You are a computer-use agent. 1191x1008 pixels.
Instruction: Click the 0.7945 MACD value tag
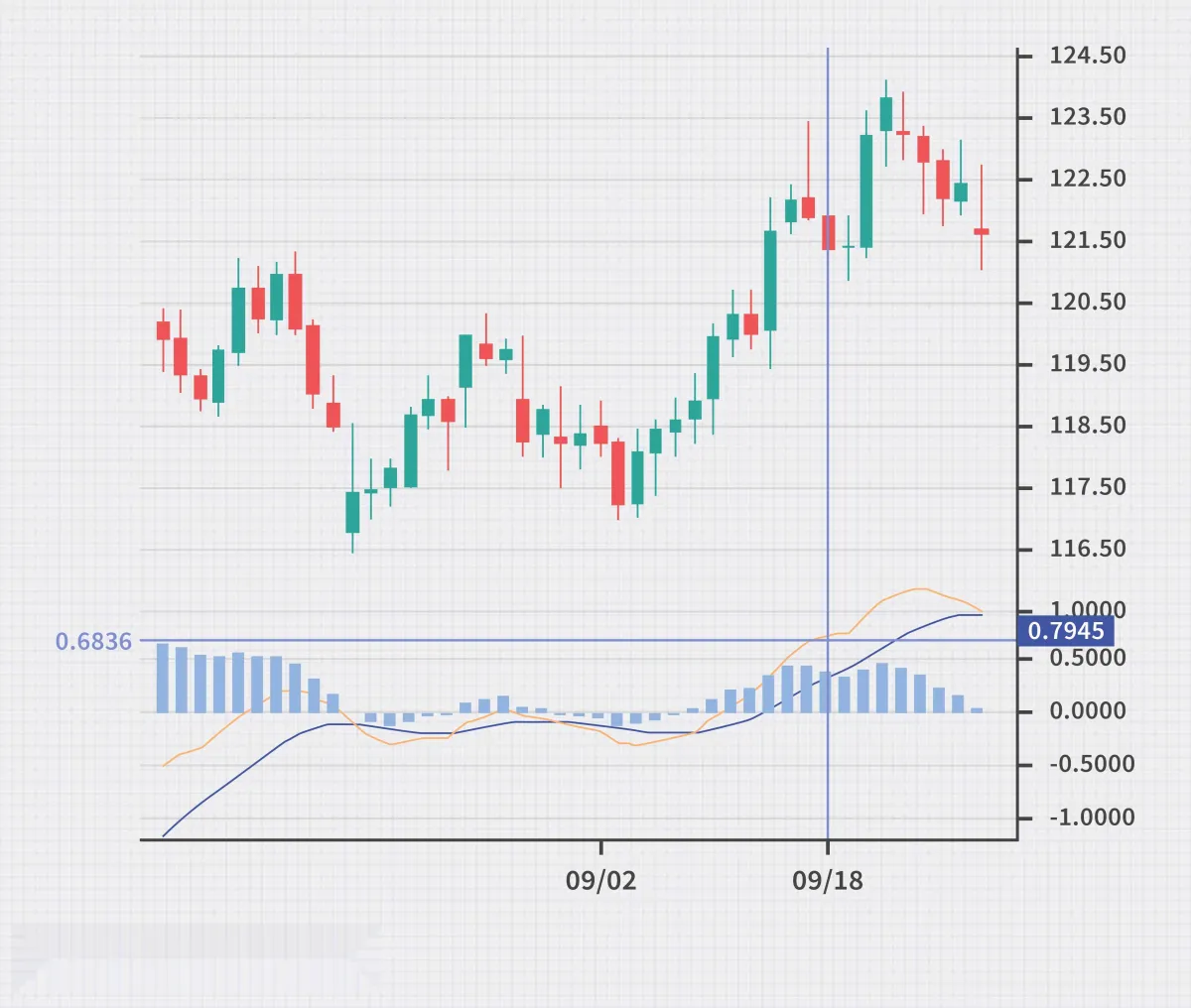pos(1066,631)
